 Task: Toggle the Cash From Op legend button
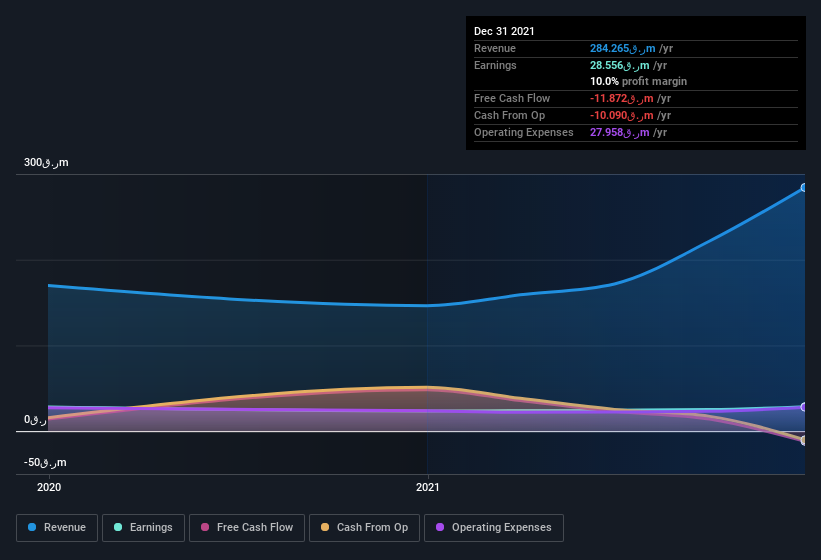(364, 528)
